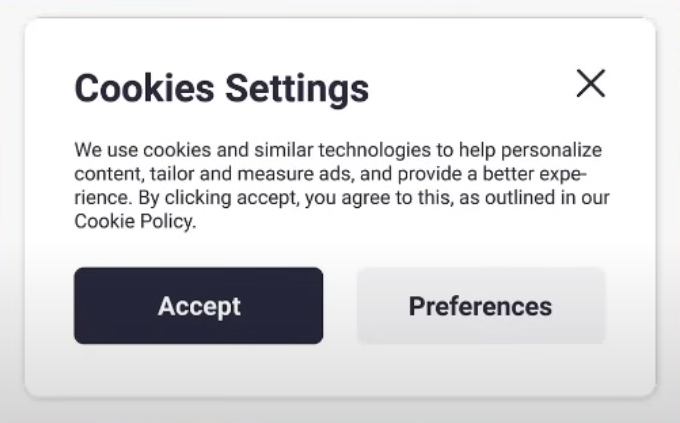Click the phrase 'you agree to this'
This screenshot has height=423, width=680.
363,198
